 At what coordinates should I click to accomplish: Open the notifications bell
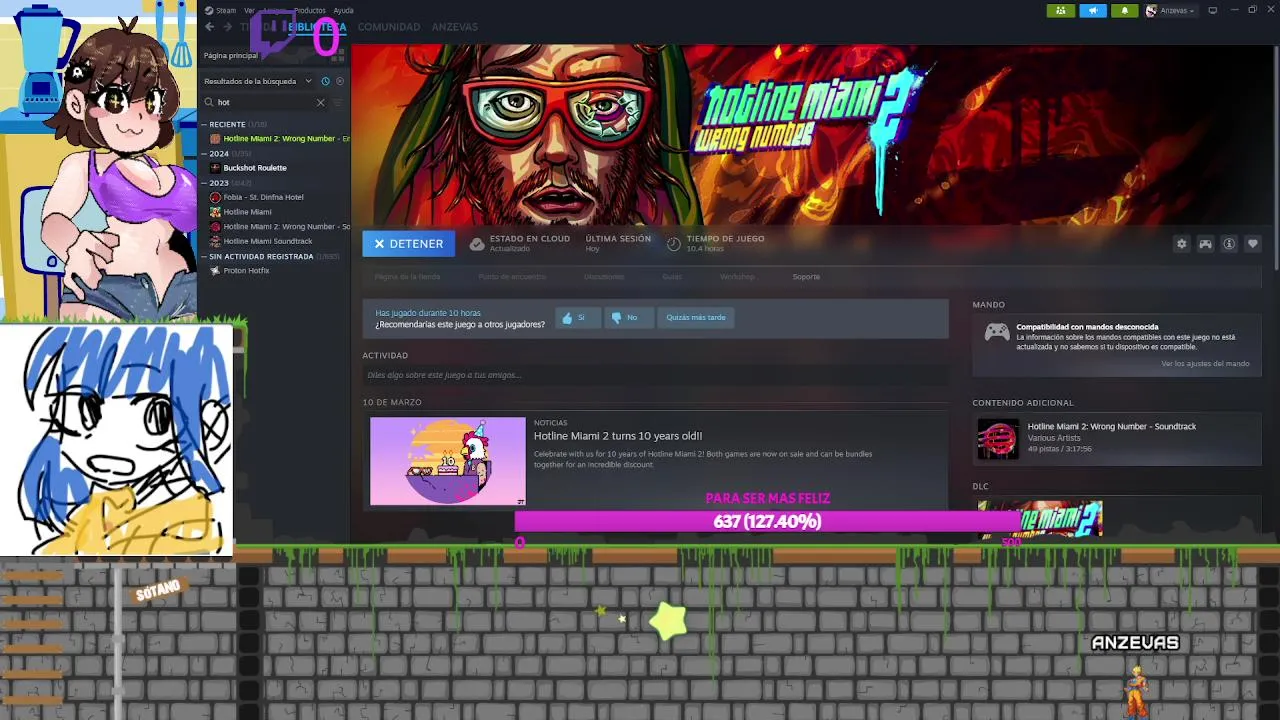(1124, 11)
